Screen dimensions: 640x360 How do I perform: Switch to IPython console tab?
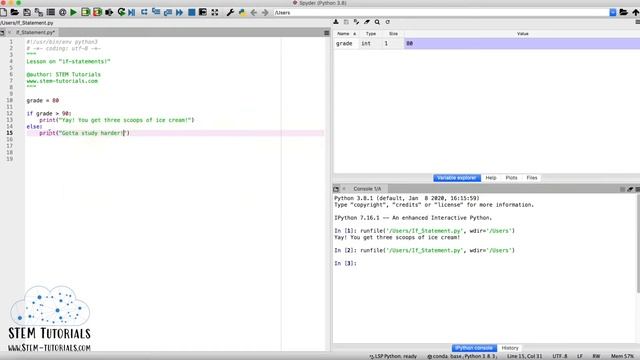click(474, 348)
